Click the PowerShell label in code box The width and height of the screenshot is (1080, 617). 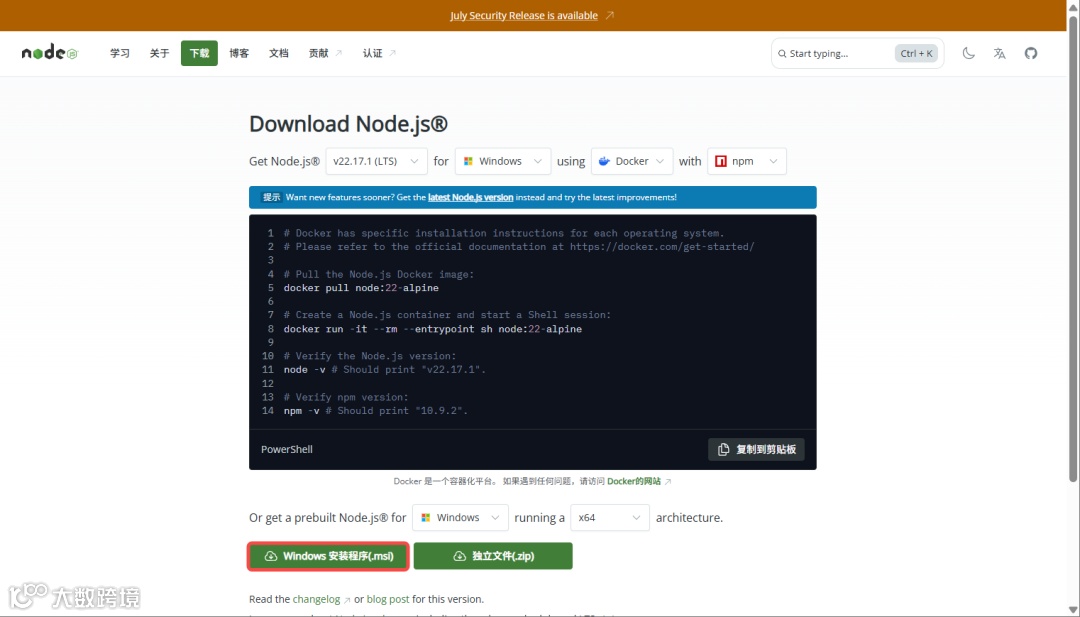click(287, 450)
